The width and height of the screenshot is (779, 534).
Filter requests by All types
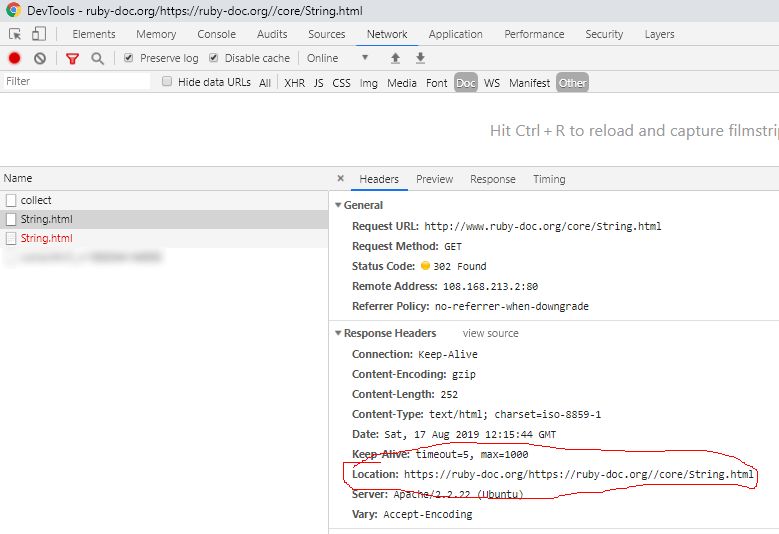coord(265,83)
